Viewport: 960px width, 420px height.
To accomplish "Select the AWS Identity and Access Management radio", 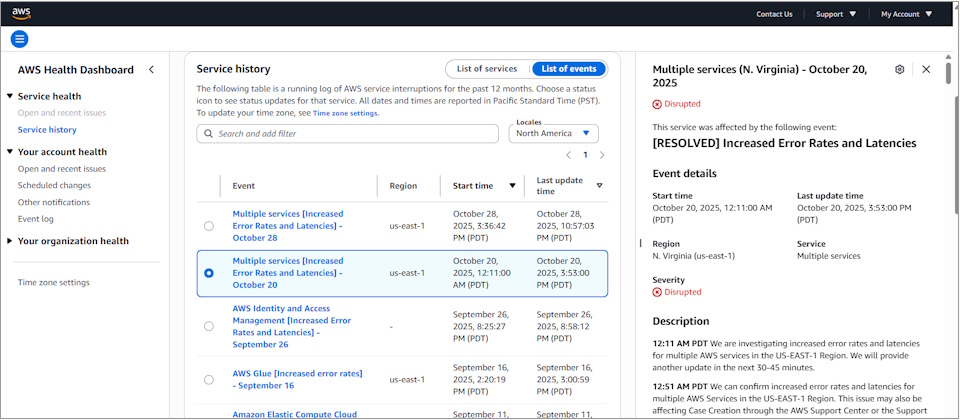I will click(x=208, y=326).
